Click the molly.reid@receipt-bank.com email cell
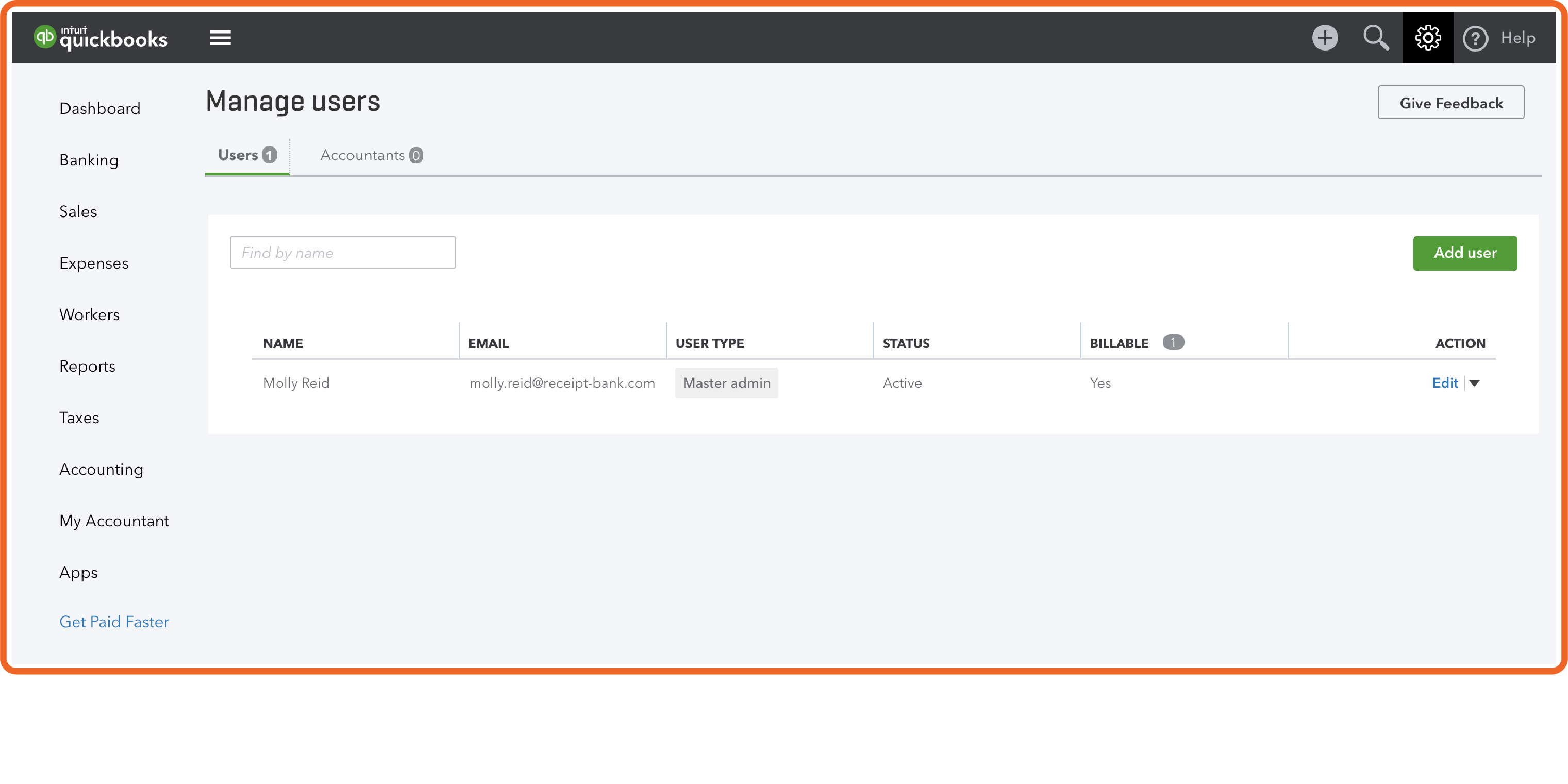This screenshot has width=1568, height=784. [x=562, y=383]
